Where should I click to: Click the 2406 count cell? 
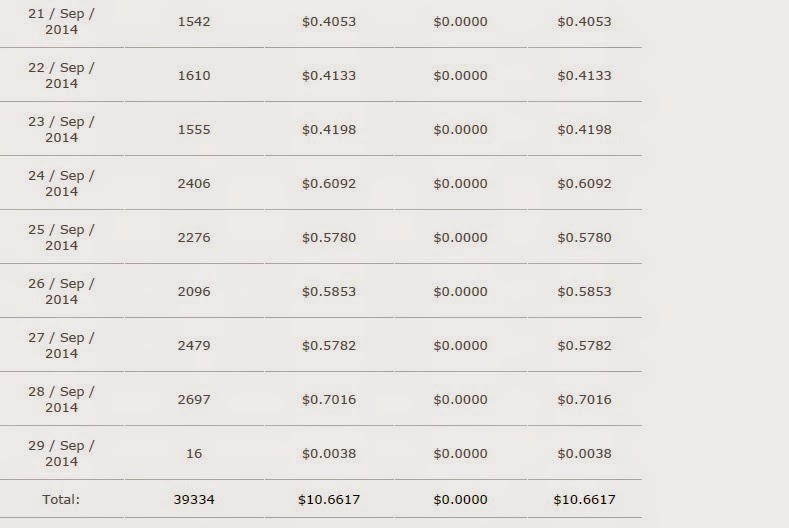click(194, 183)
